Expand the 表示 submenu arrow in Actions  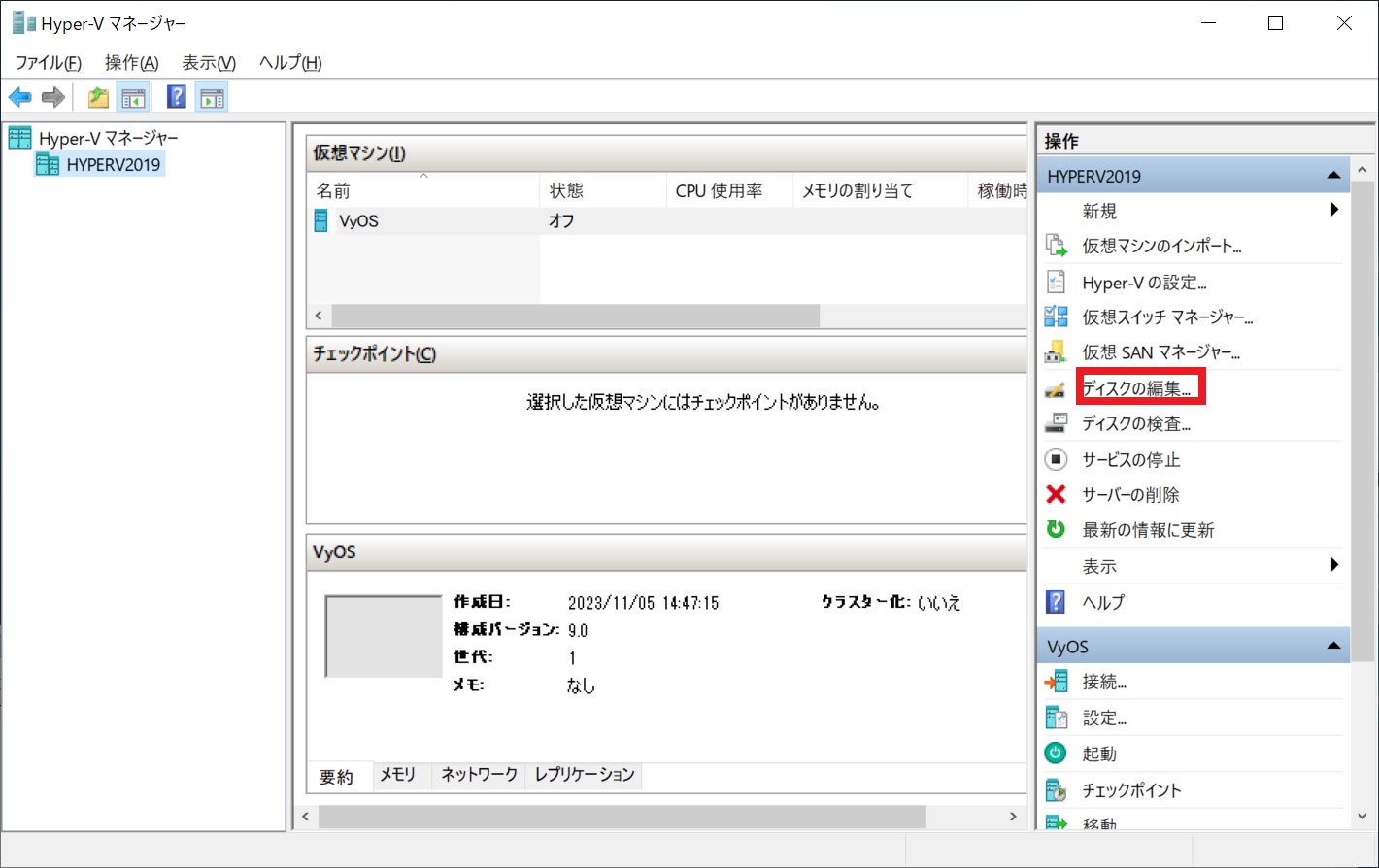[1335, 565]
